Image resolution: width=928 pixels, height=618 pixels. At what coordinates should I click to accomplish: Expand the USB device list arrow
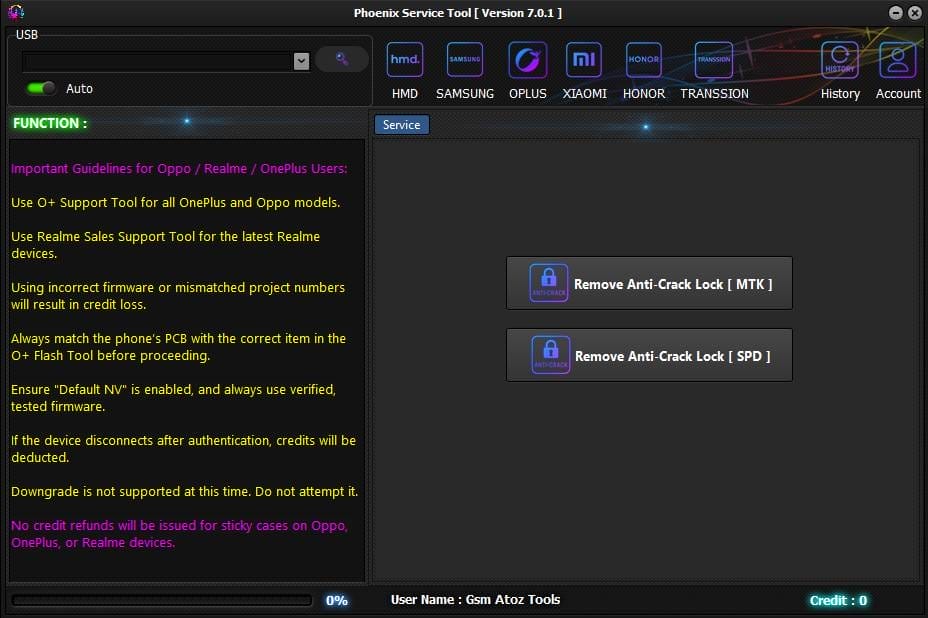[x=302, y=60]
